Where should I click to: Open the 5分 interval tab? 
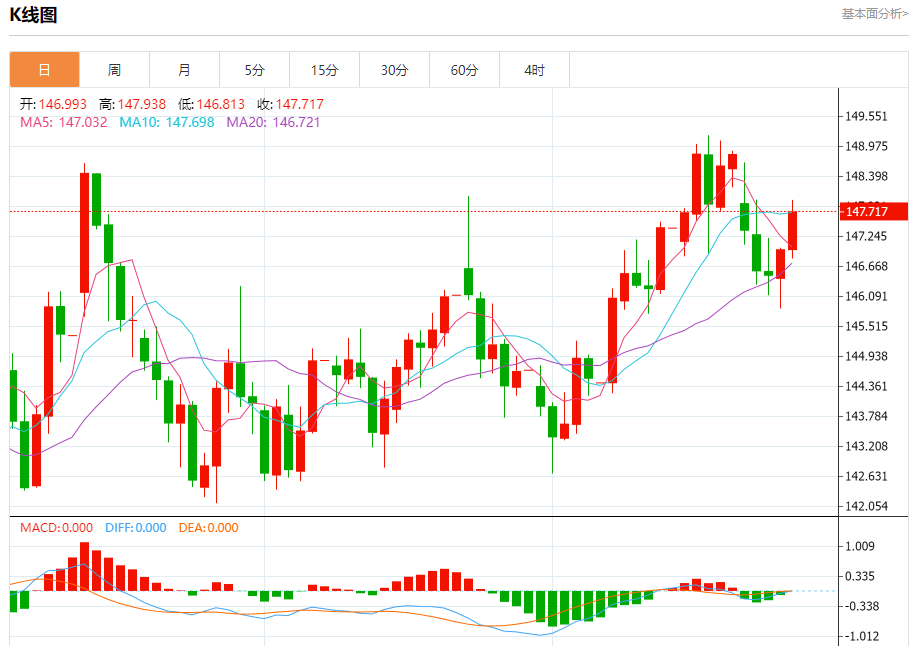(x=254, y=70)
